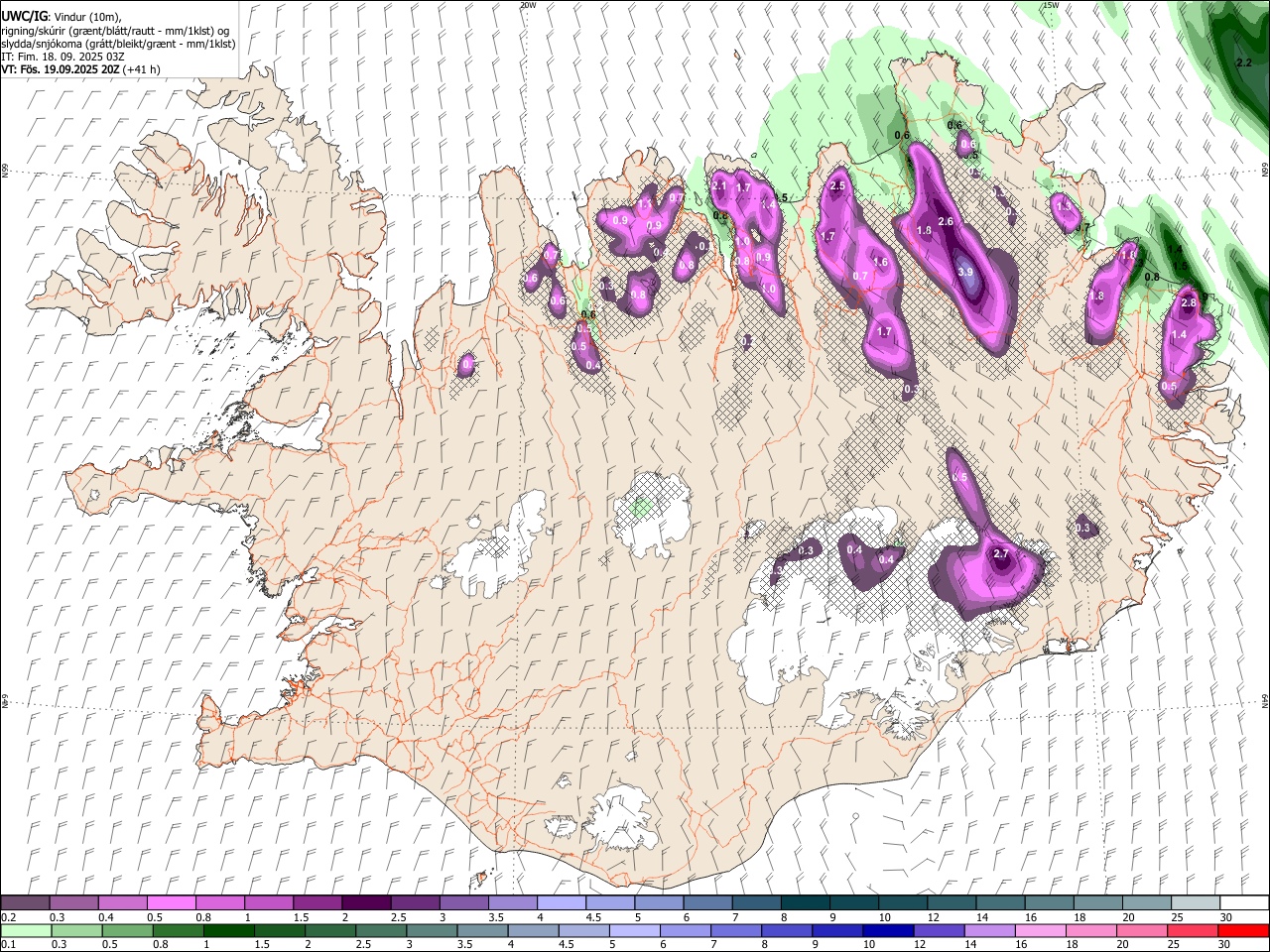Select the dark teal 8 snow-scale swatch
The width and height of the screenshot is (1270, 952).
[x=805, y=903]
